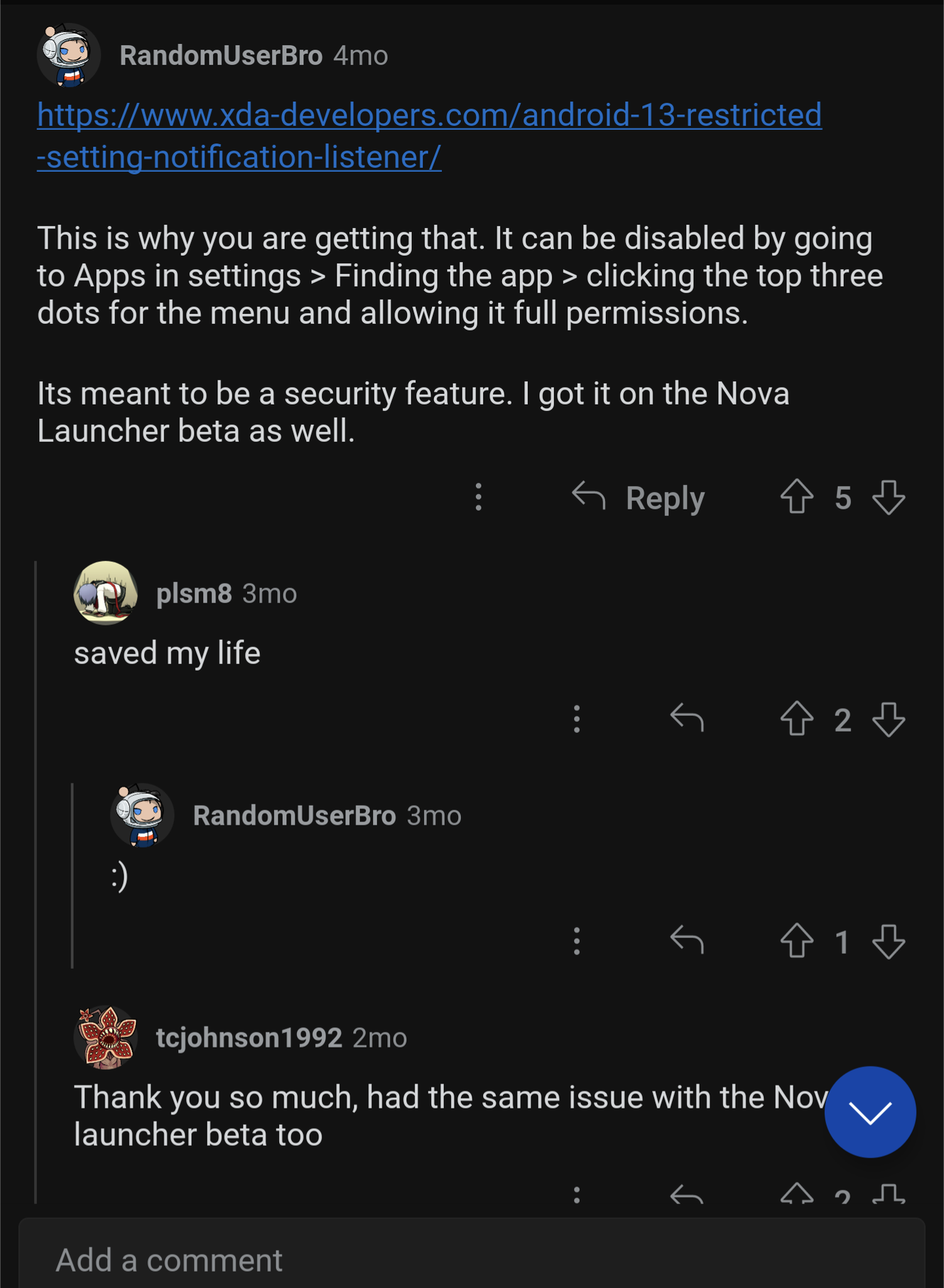Jump to next comment with blue chevron button

[x=869, y=1112]
